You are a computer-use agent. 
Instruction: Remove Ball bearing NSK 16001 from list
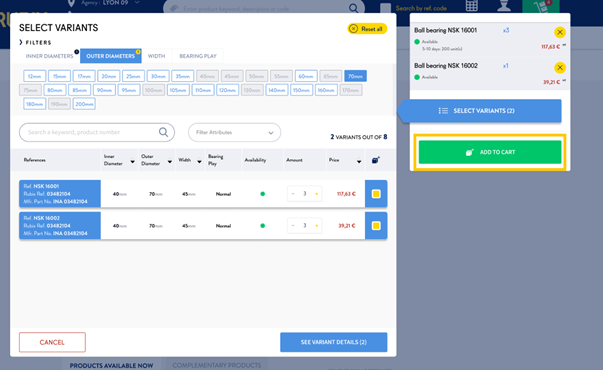click(560, 32)
